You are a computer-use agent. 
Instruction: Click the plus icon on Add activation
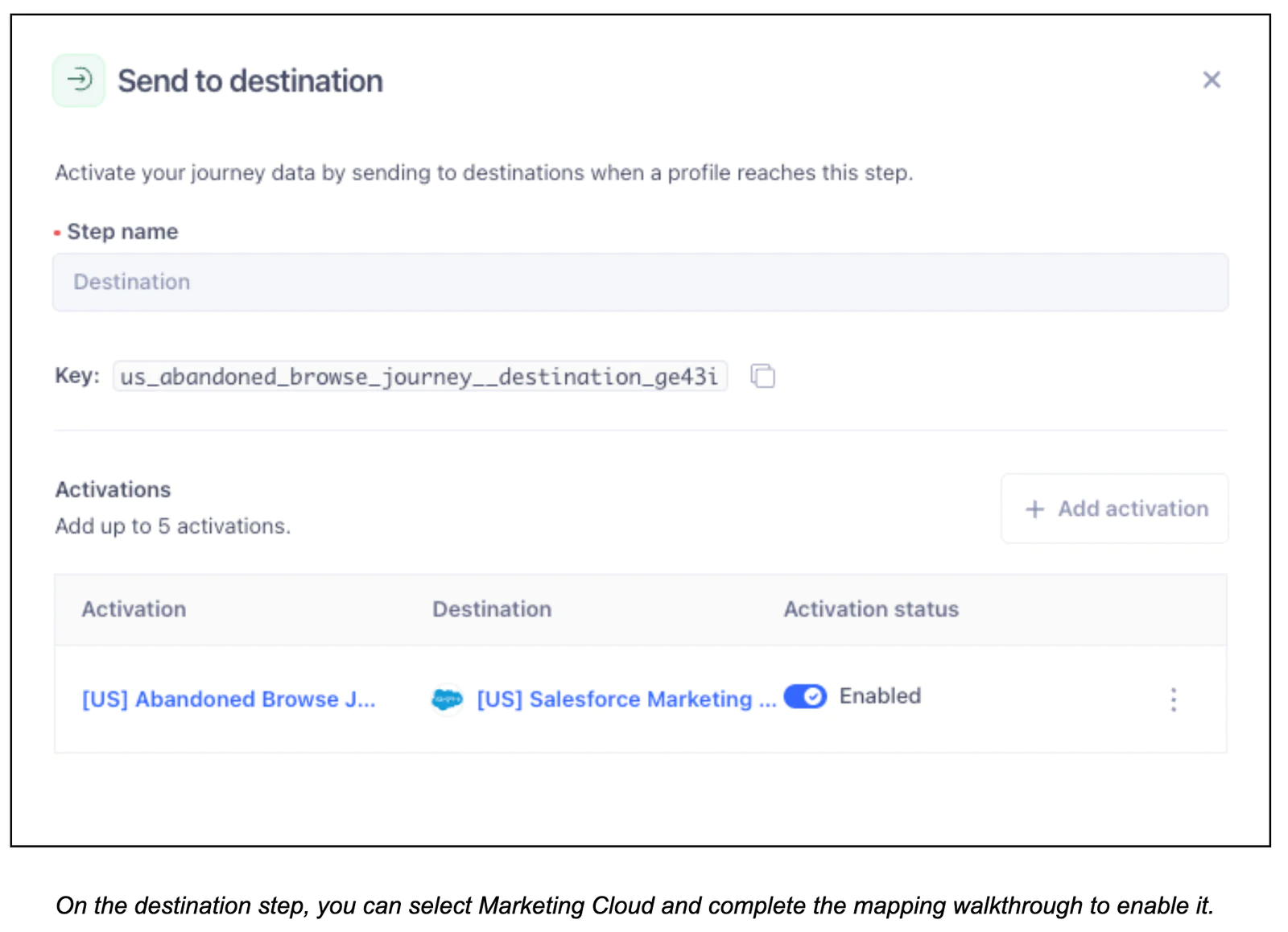coord(1034,509)
